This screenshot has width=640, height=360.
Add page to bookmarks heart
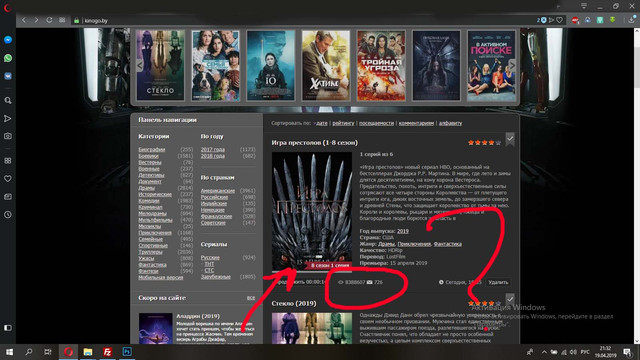click(x=560, y=20)
